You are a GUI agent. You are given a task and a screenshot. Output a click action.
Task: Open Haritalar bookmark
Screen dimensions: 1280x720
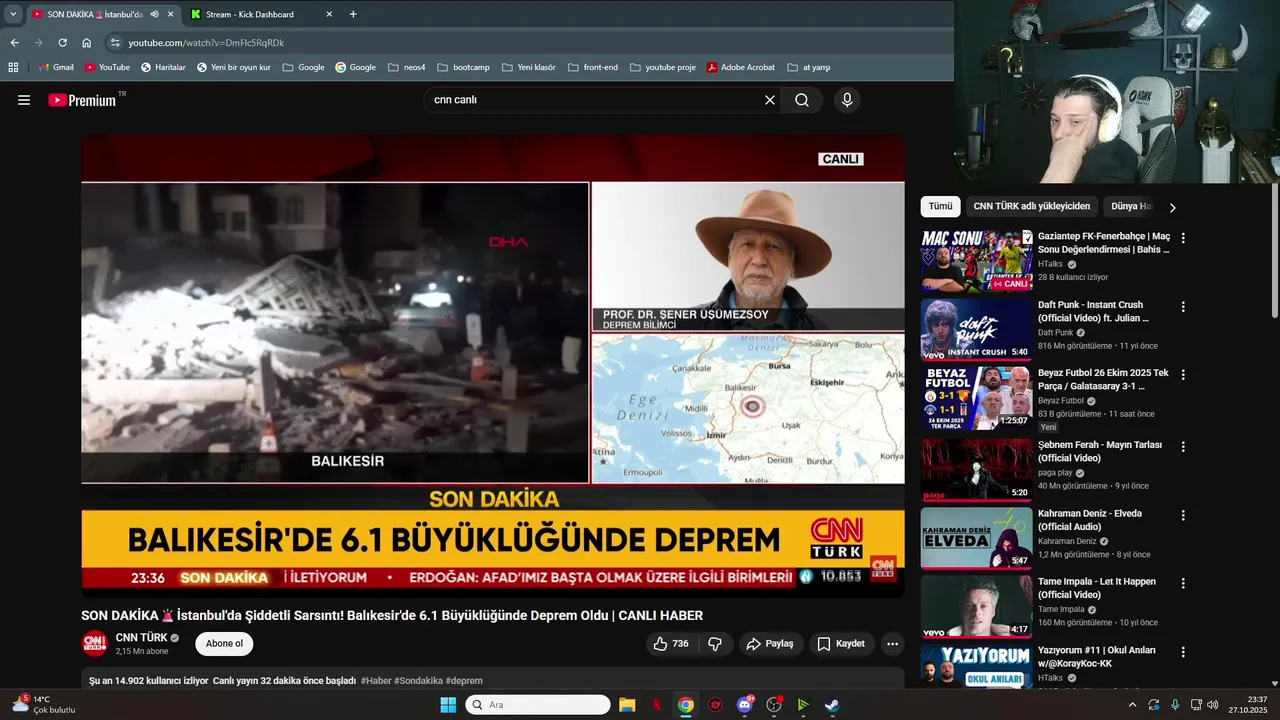(163, 67)
